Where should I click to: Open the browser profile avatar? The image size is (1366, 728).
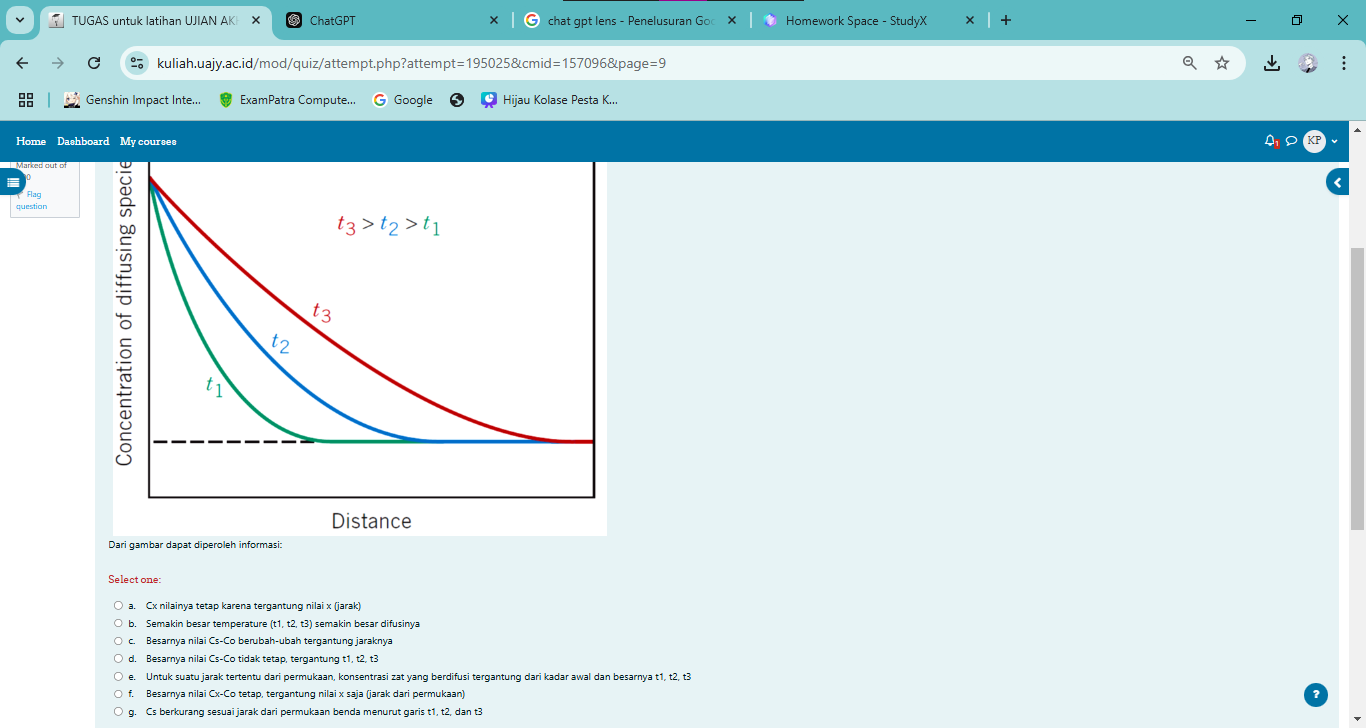pos(1308,63)
